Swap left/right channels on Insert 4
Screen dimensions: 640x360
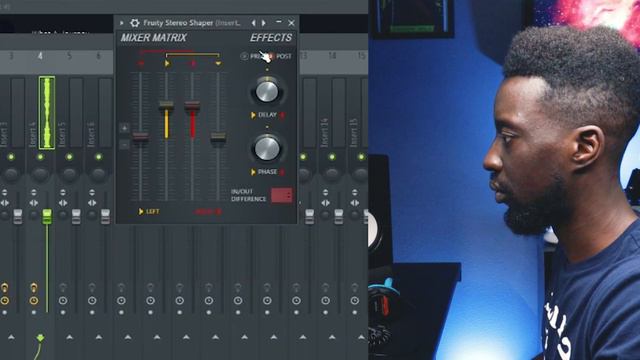(x=34, y=203)
